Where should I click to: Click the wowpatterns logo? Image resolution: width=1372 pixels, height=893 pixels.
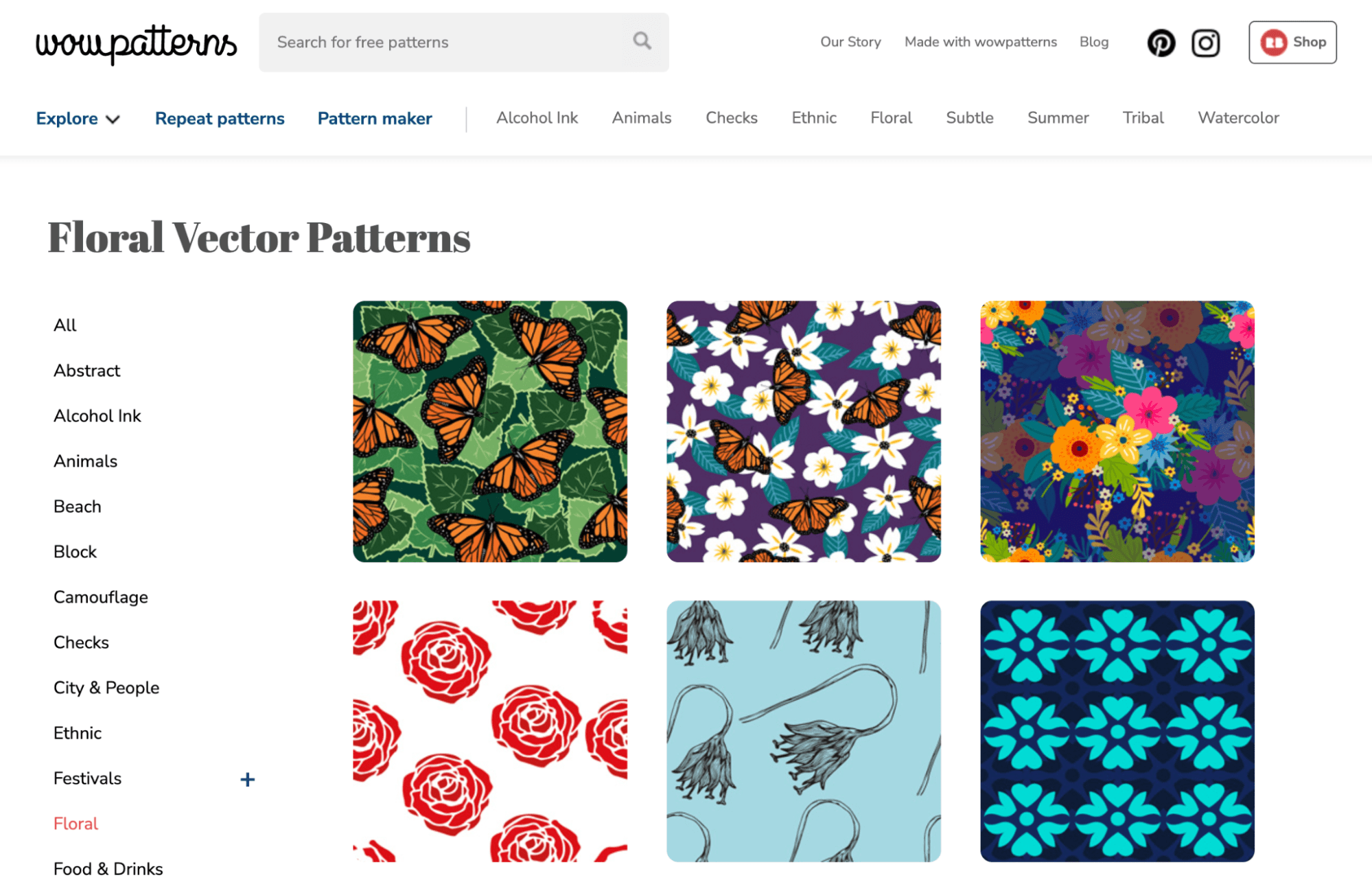coord(136,43)
